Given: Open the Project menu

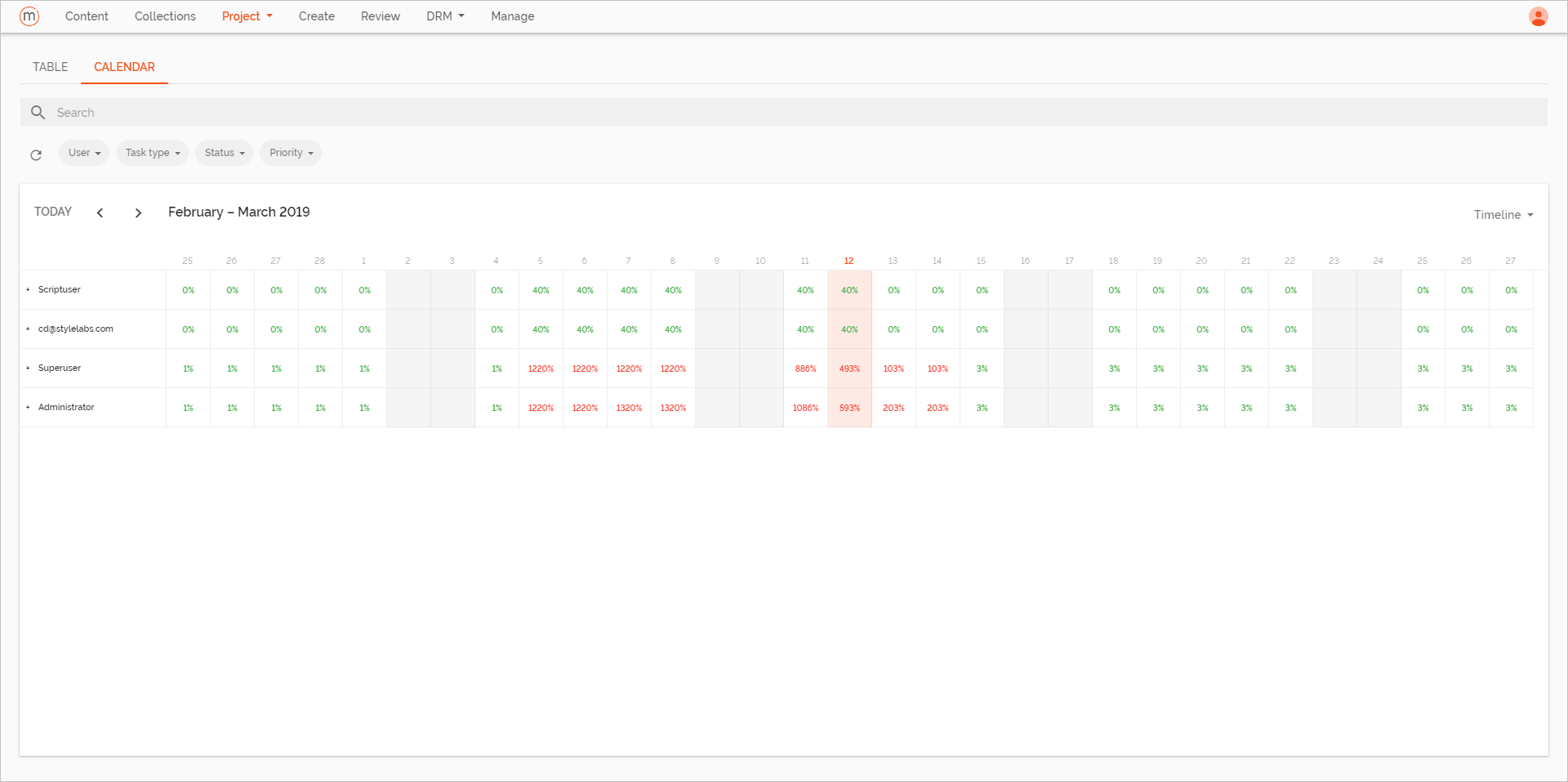Looking at the screenshot, I should 247,16.
